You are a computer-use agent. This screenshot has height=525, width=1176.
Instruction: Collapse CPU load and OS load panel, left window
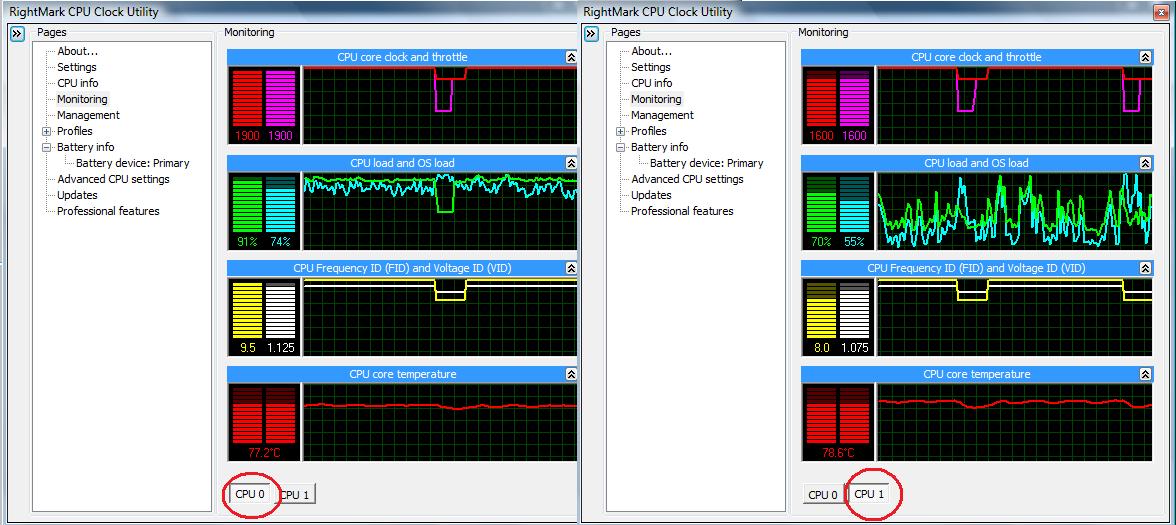571,163
